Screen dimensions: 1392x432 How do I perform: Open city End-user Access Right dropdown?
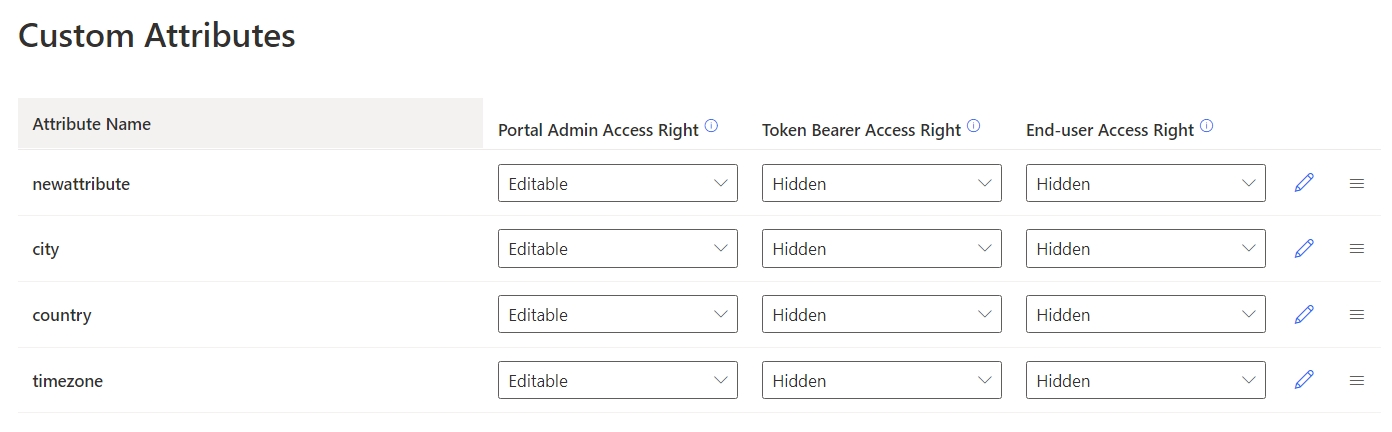(1145, 249)
